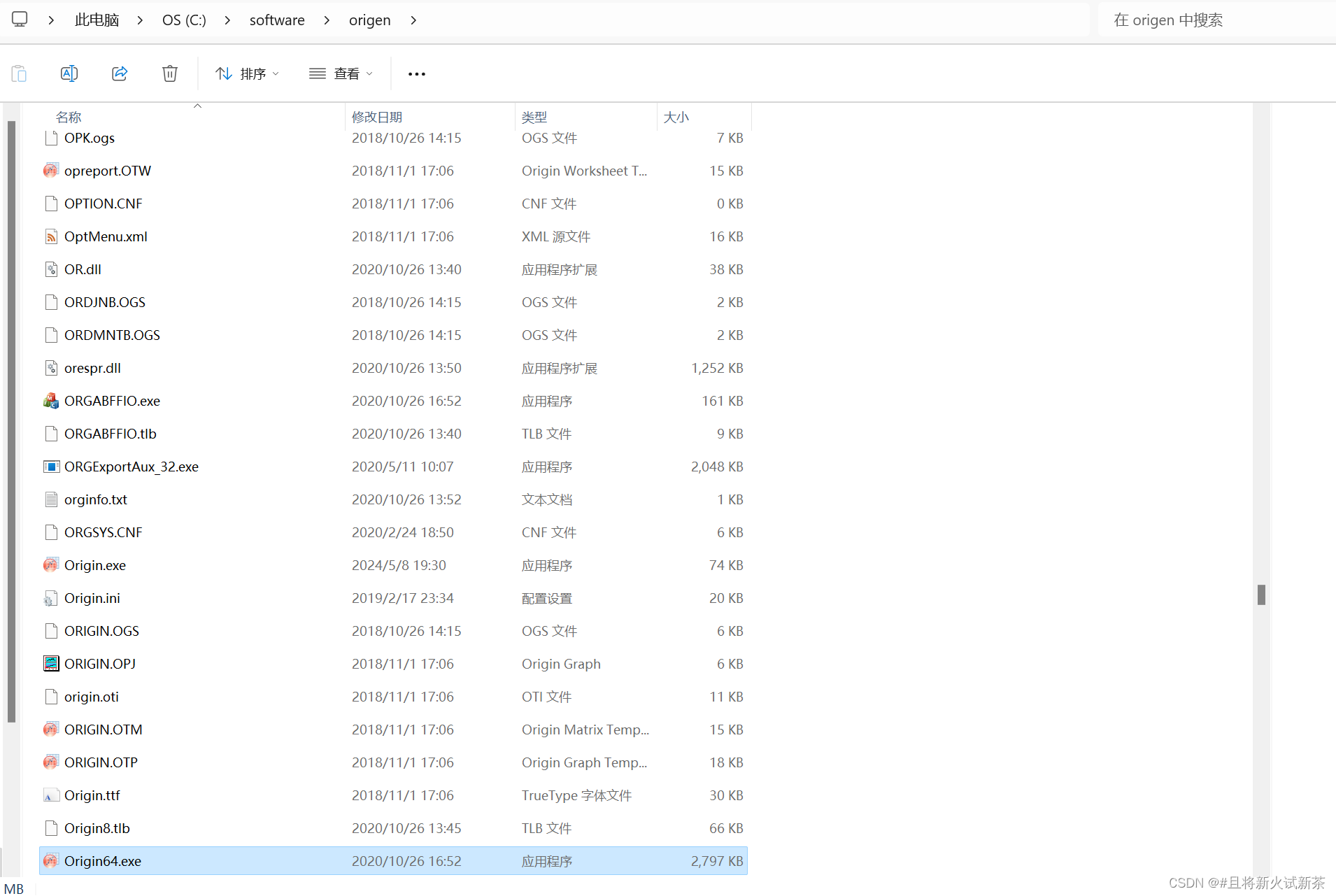Select the origin.oti file name

click(x=92, y=697)
